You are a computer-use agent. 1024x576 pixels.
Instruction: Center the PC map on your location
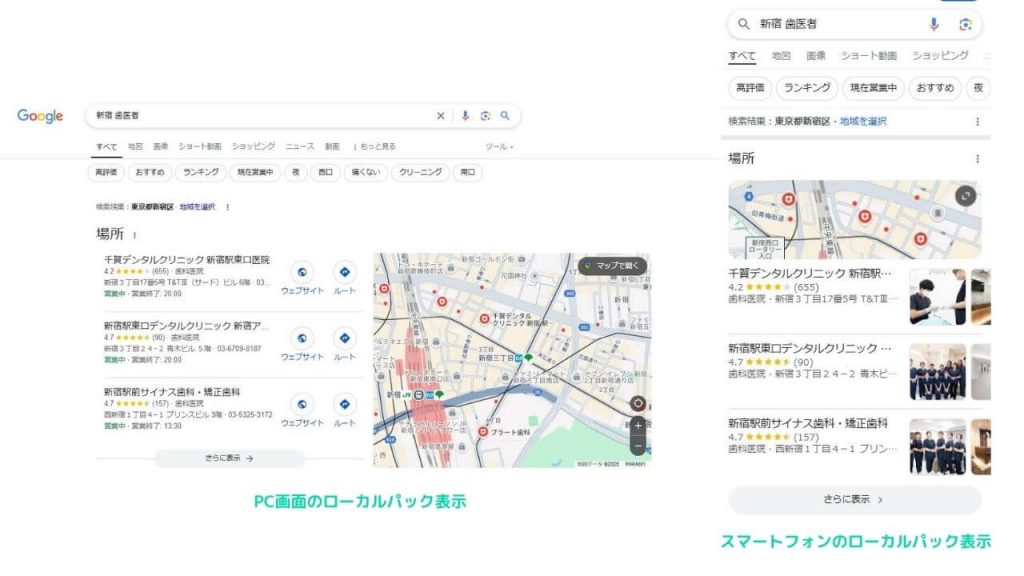click(x=638, y=404)
